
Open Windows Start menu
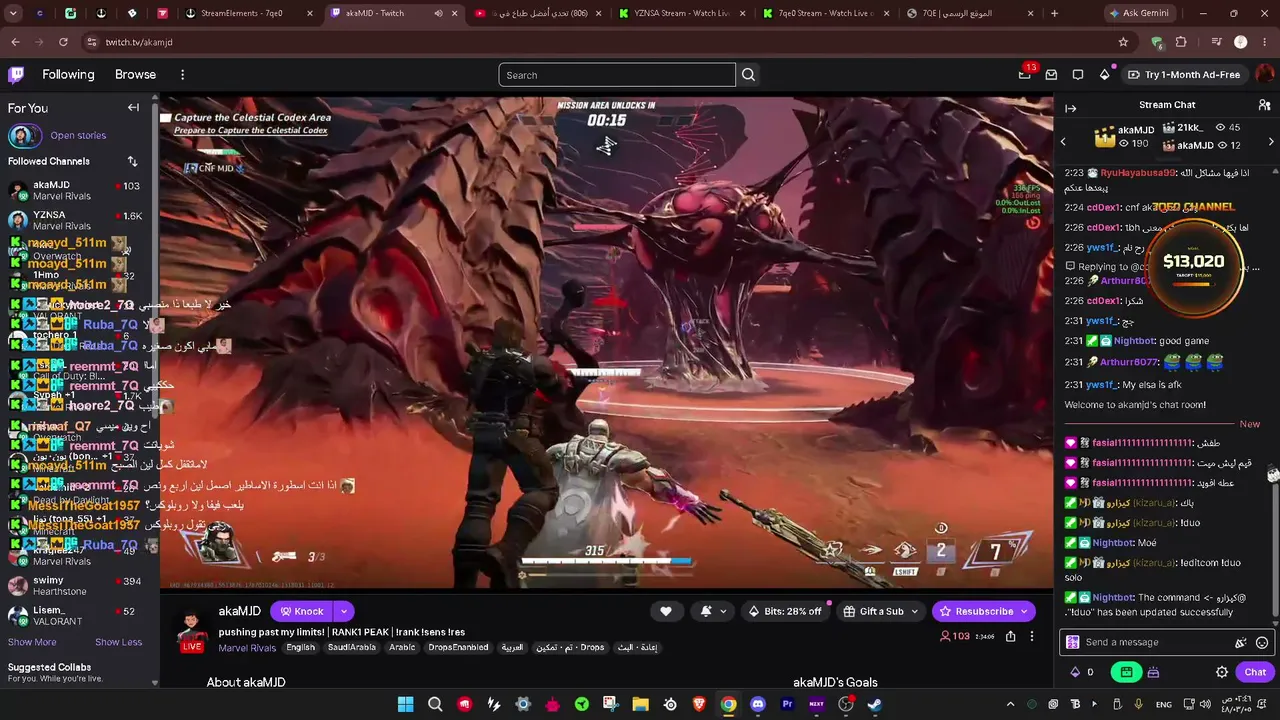point(405,704)
